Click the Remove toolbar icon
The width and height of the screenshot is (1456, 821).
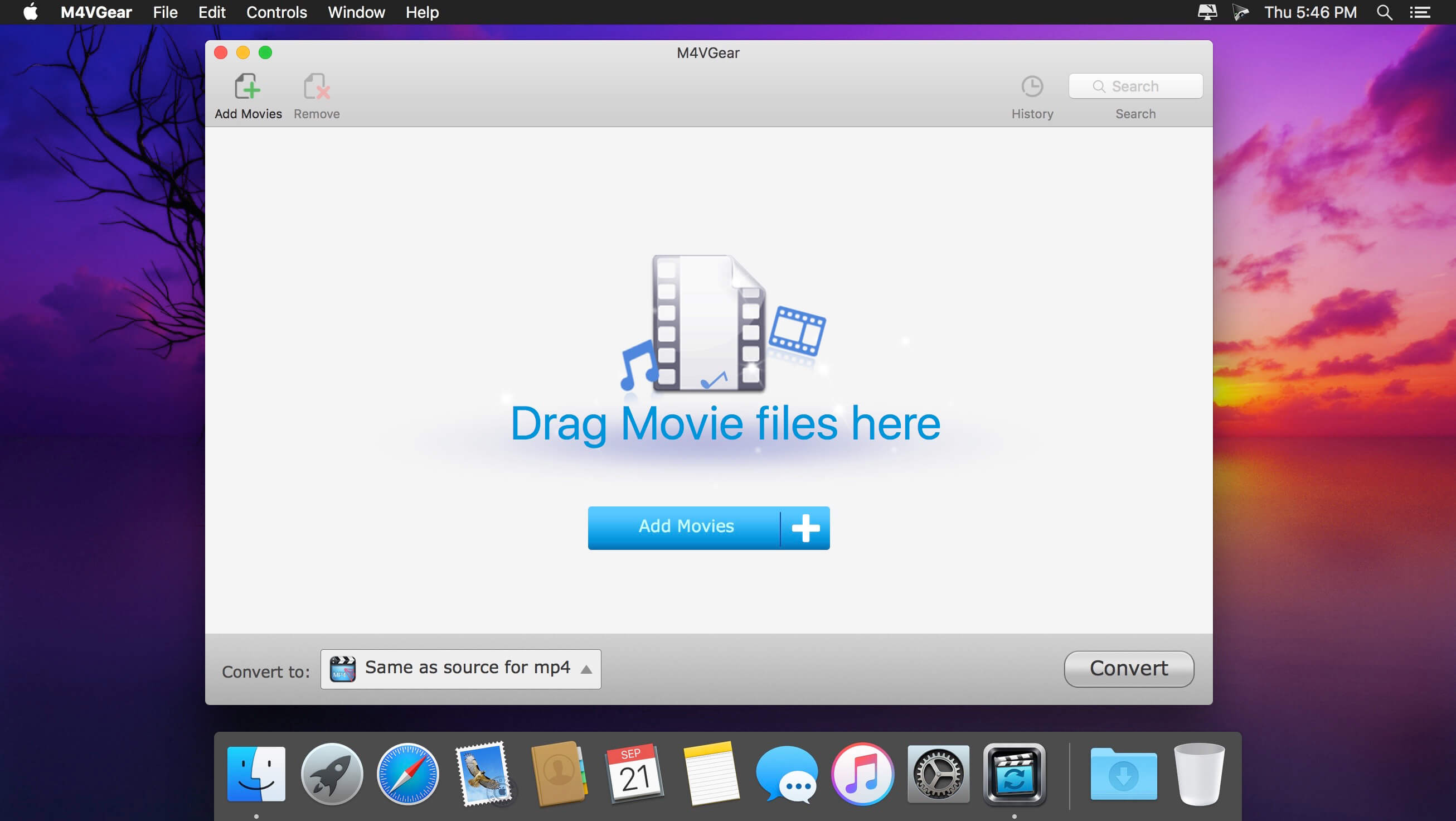pyautogui.click(x=317, y=87)
